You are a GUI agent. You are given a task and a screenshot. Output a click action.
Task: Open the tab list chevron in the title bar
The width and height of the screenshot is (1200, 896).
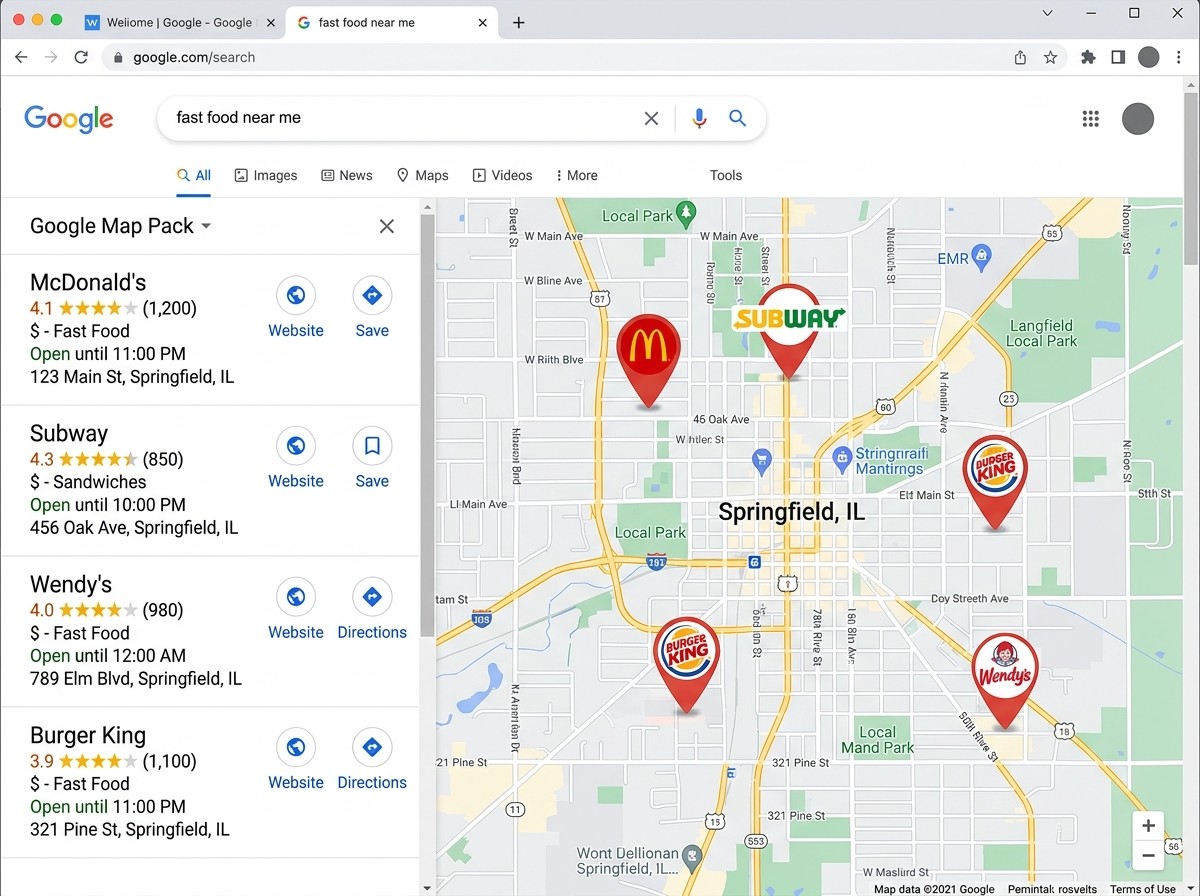pos(1046,13)
